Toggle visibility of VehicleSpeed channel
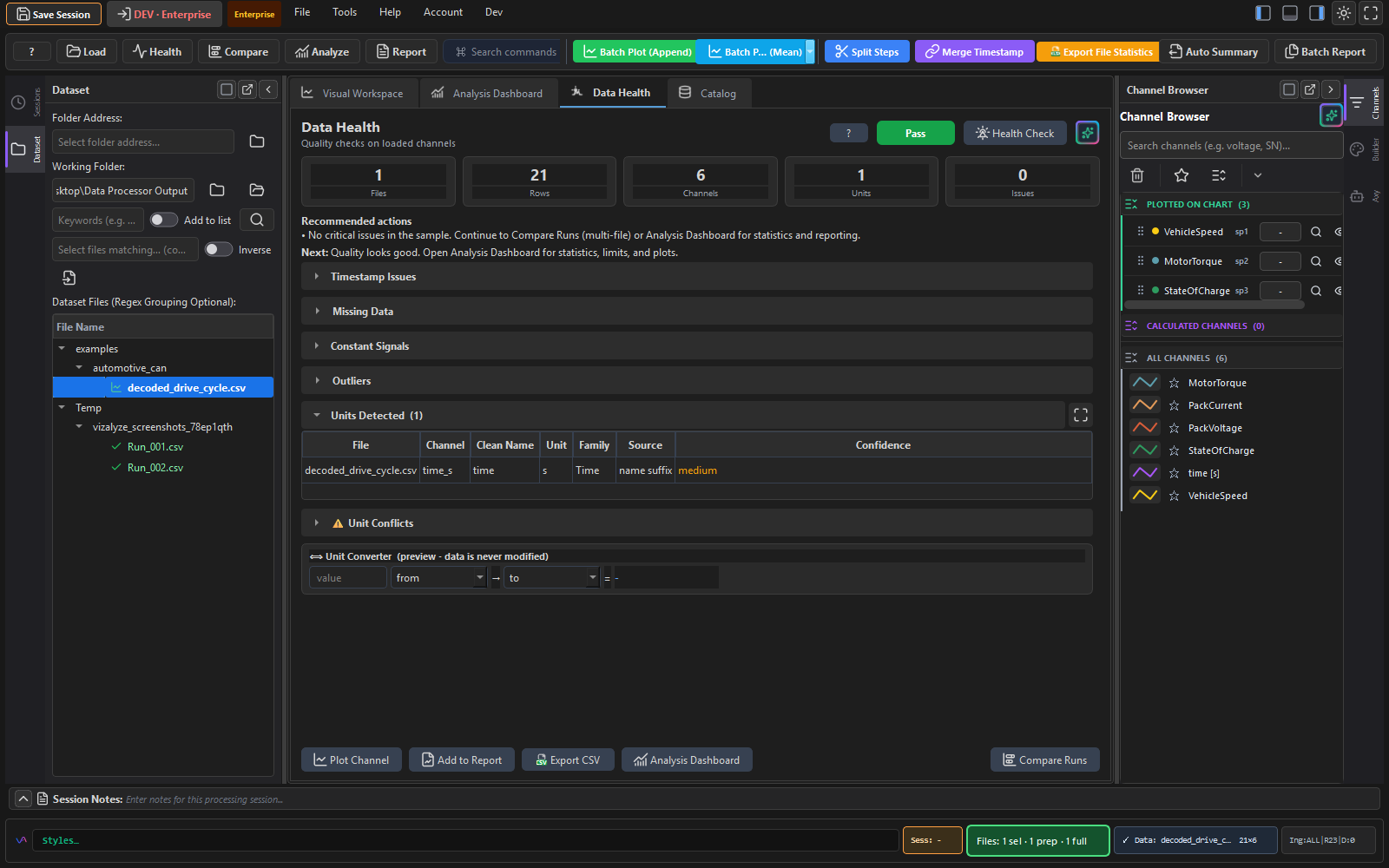Image resolution: width=1389 pixels, height=868 pixels. 1338,232
